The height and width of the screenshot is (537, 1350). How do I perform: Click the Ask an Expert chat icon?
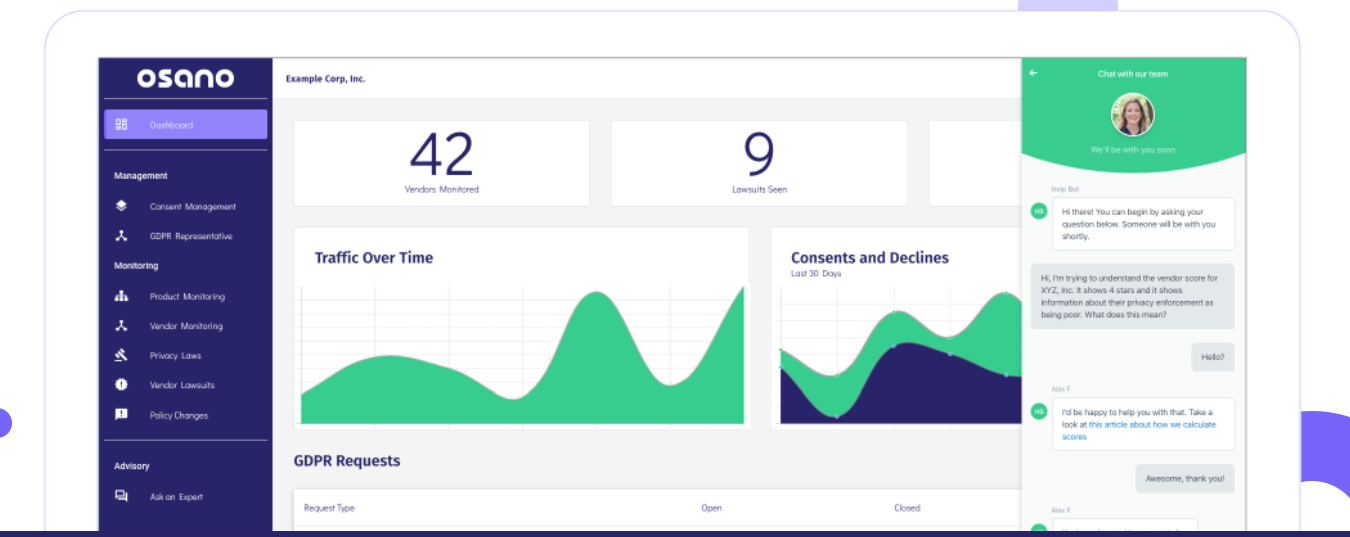(x=121, y=496)
